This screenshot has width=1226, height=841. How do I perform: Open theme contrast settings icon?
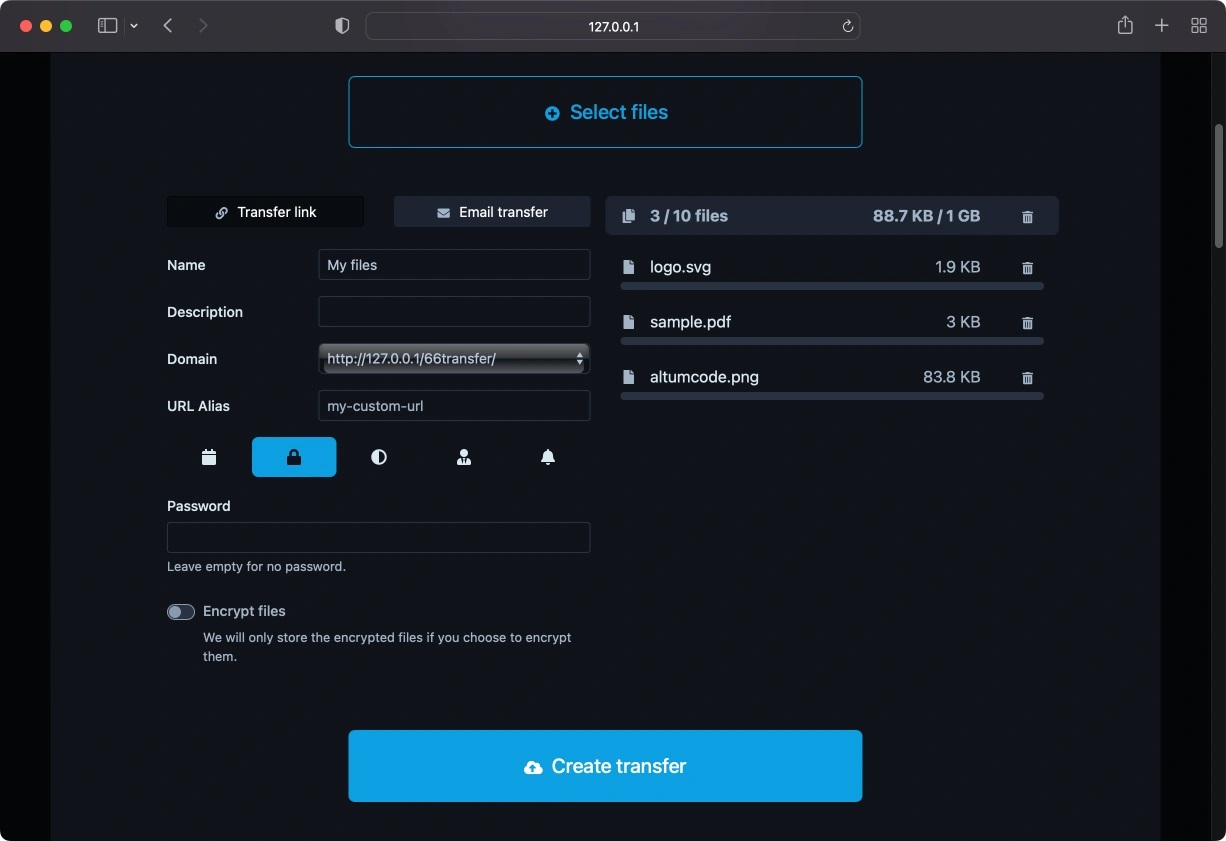379,457
